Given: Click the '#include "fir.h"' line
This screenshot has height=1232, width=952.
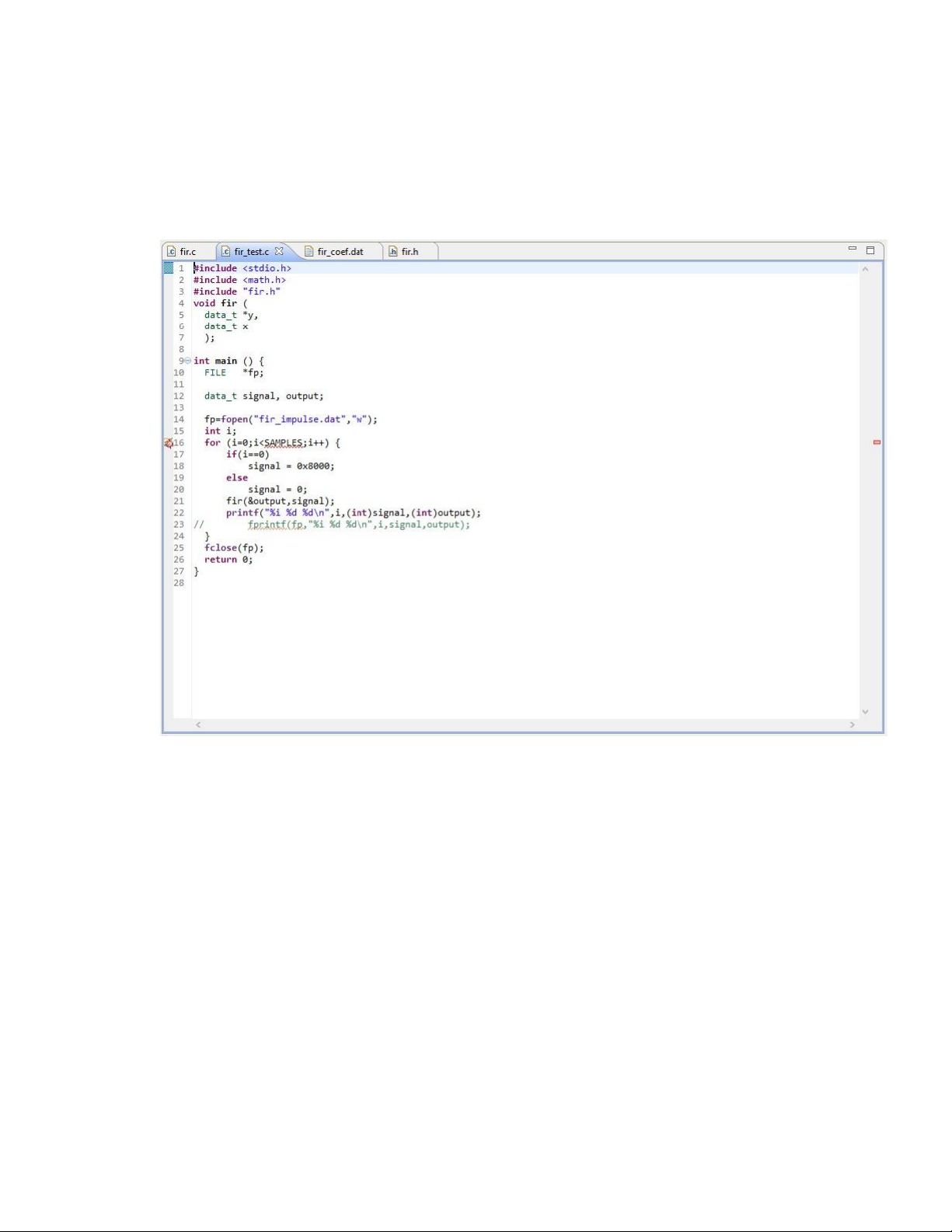Looking at the screenshot, I should point(237,291).
